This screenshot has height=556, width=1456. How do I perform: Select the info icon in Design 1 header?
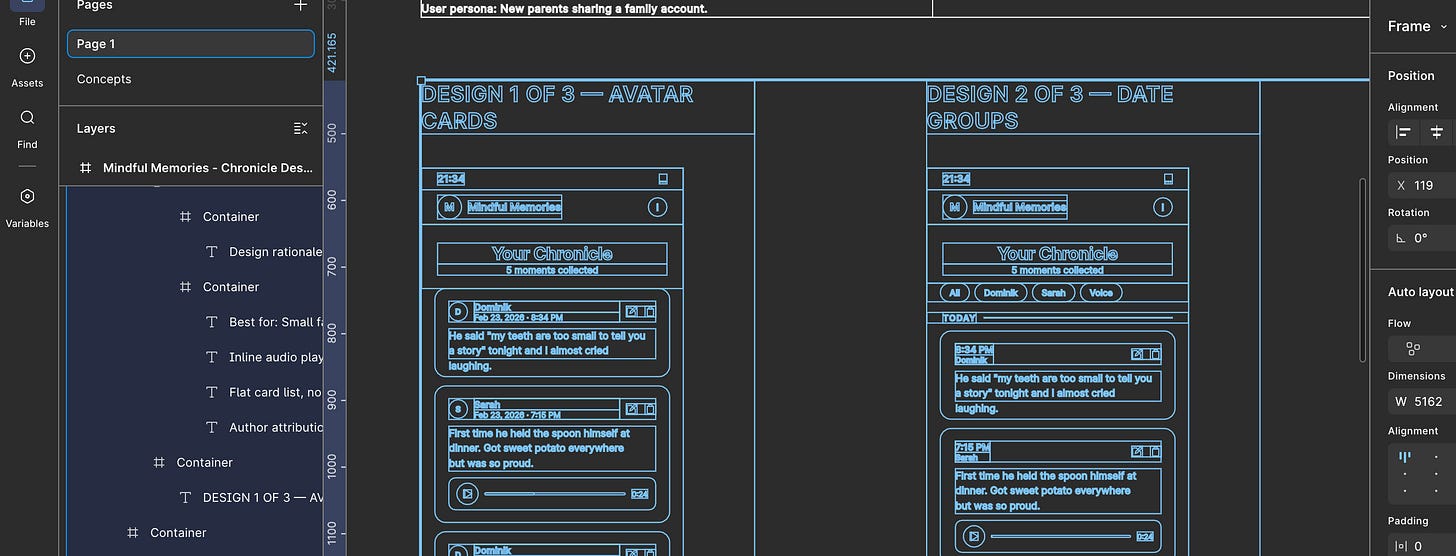657,207
